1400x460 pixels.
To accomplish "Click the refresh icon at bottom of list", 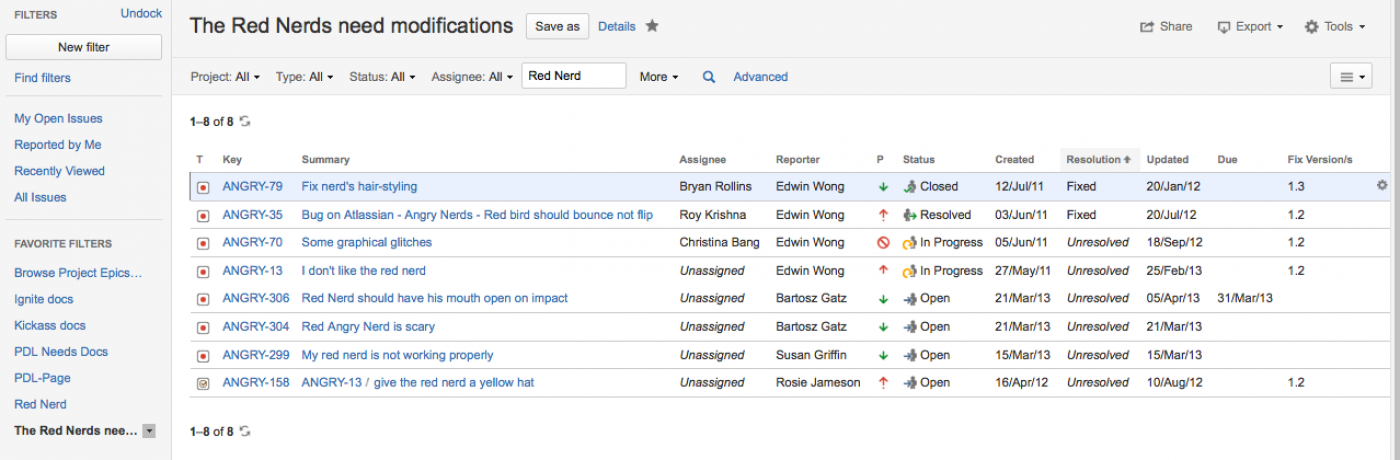I will pyautogui.click(x=245, y=432).
